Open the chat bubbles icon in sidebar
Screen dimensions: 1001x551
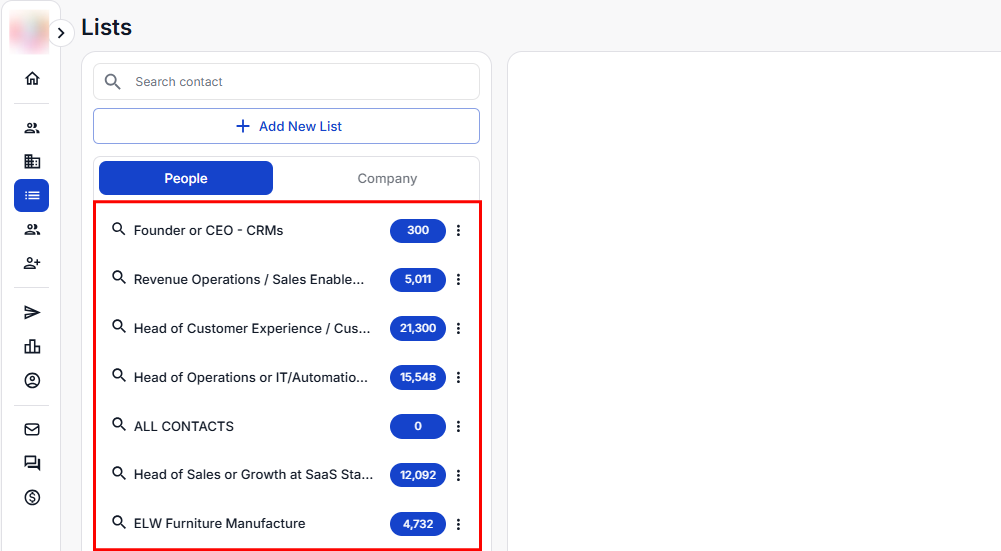(x=32, y=463)
